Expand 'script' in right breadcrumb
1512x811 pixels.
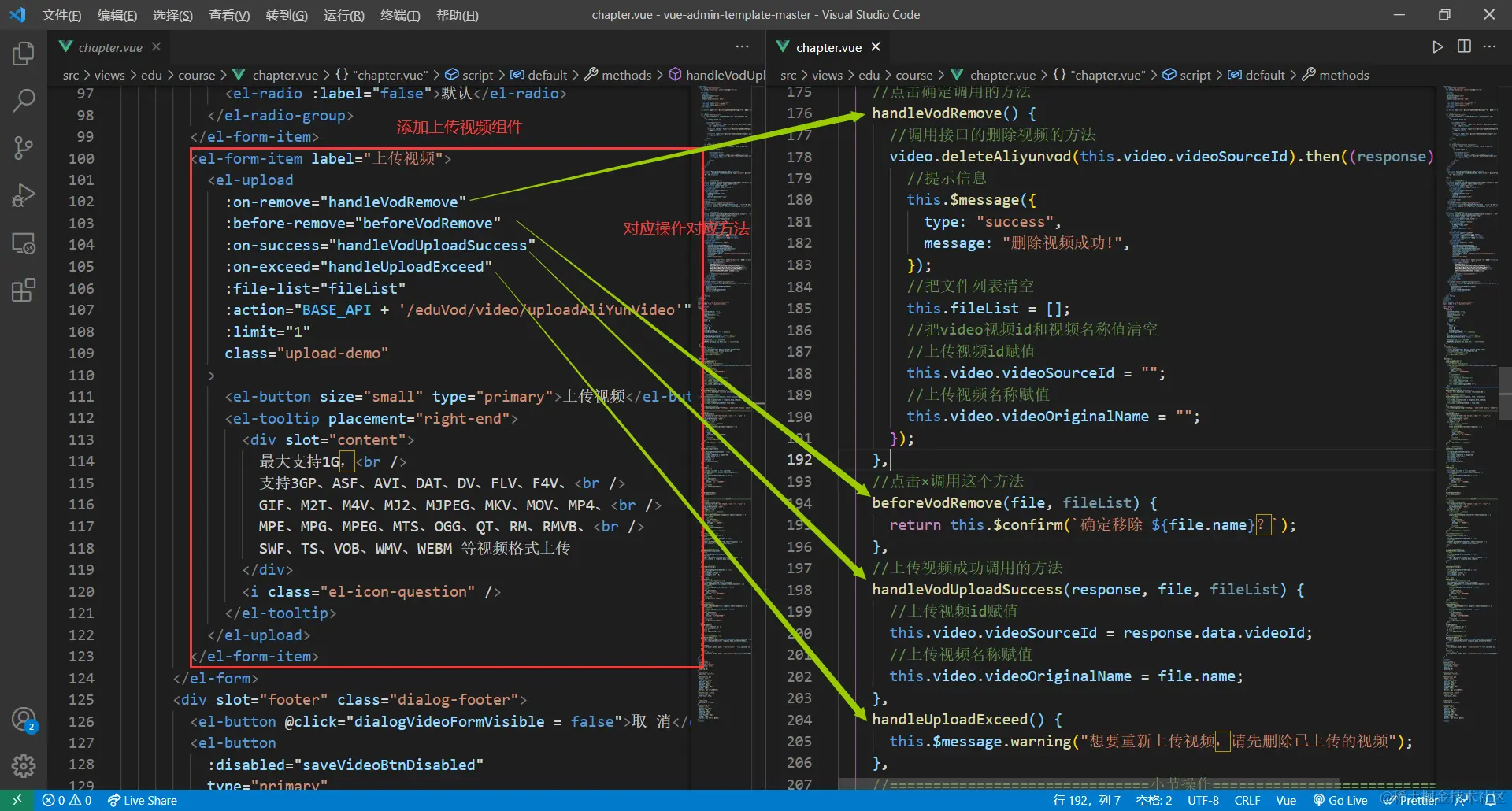(1195, 75)
